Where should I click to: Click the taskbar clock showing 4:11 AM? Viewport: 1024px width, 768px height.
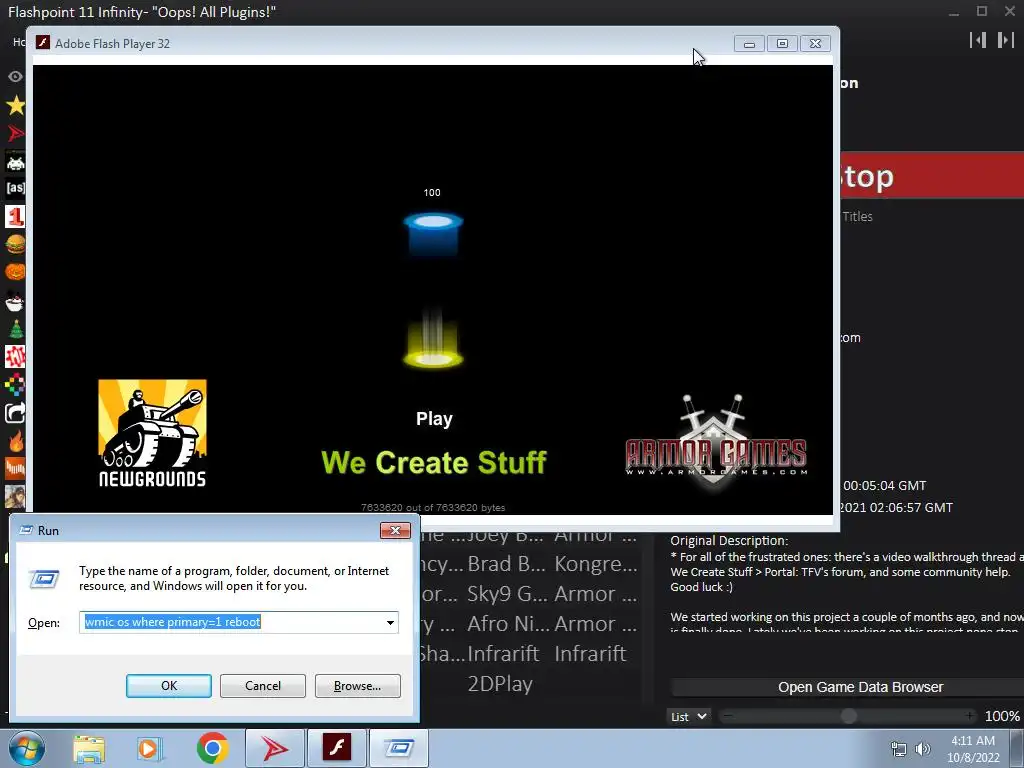click(x=973, y=749)
